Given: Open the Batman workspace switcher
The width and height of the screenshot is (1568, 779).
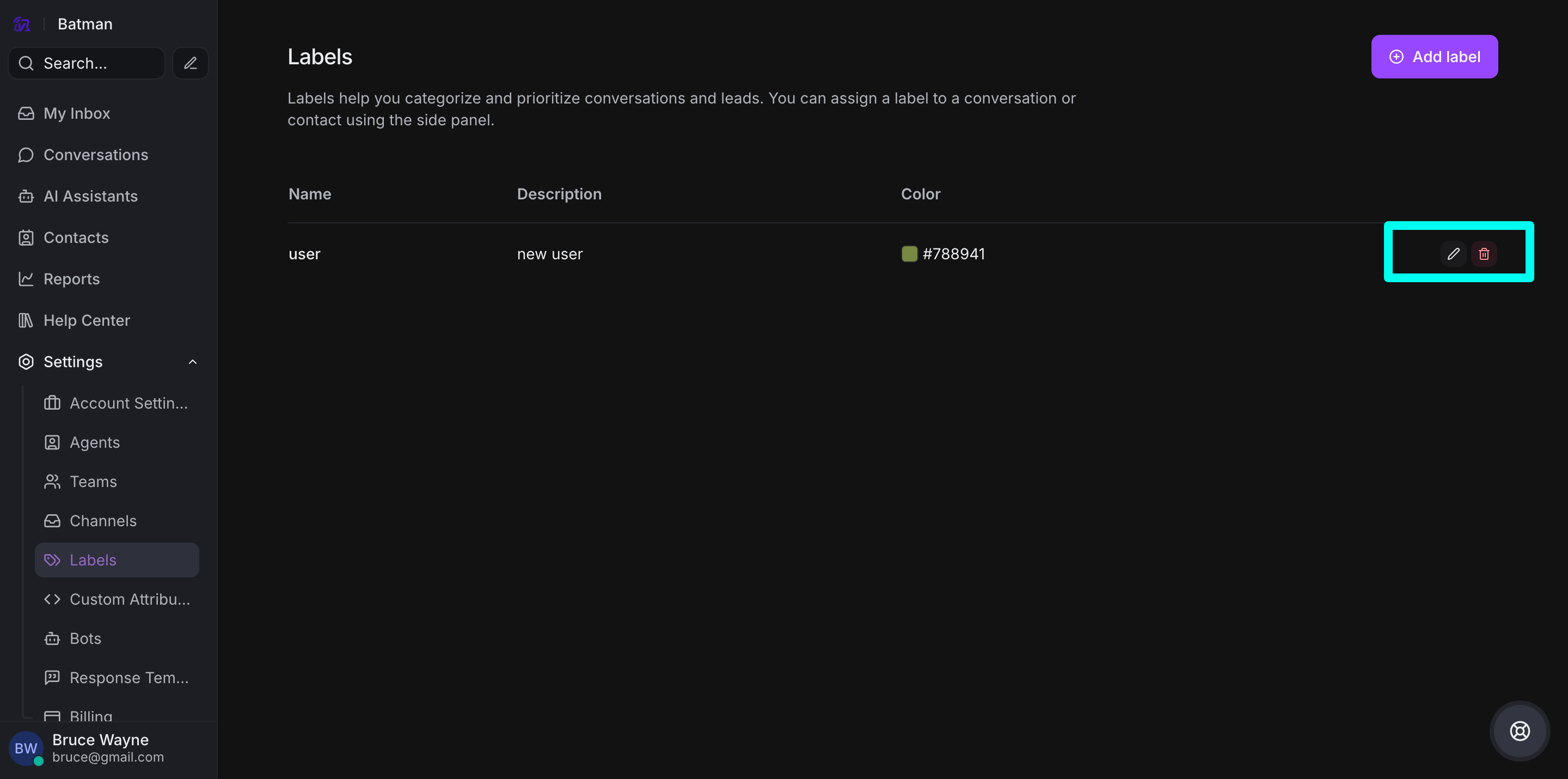Looking at the screenshot, I should [84, 25].
